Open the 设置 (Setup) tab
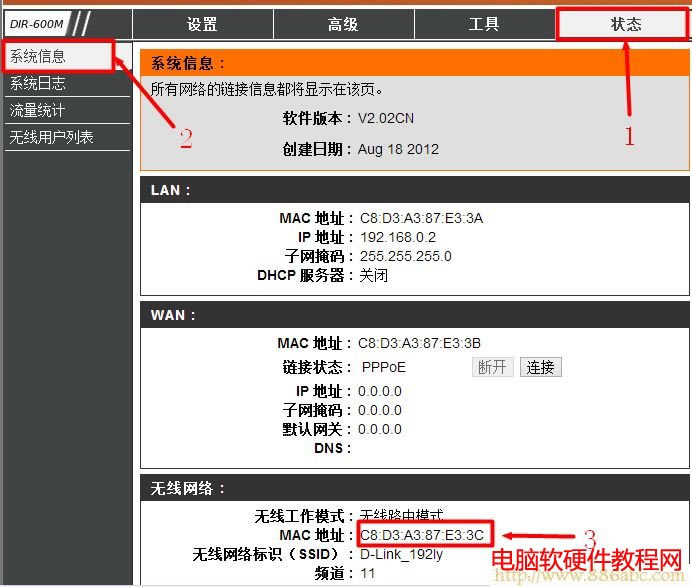This screenshot has width=692, height=587. (x=202, y=24)
